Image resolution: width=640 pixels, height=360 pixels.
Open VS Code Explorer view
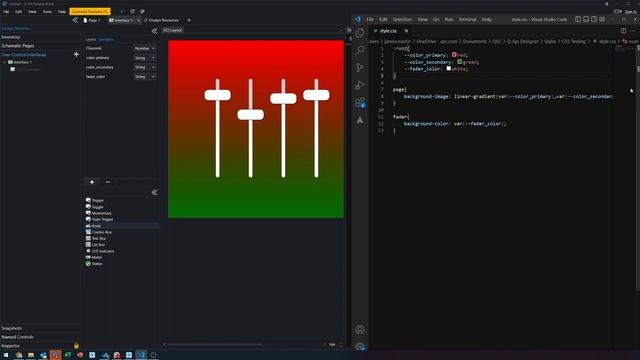[360, 33]
